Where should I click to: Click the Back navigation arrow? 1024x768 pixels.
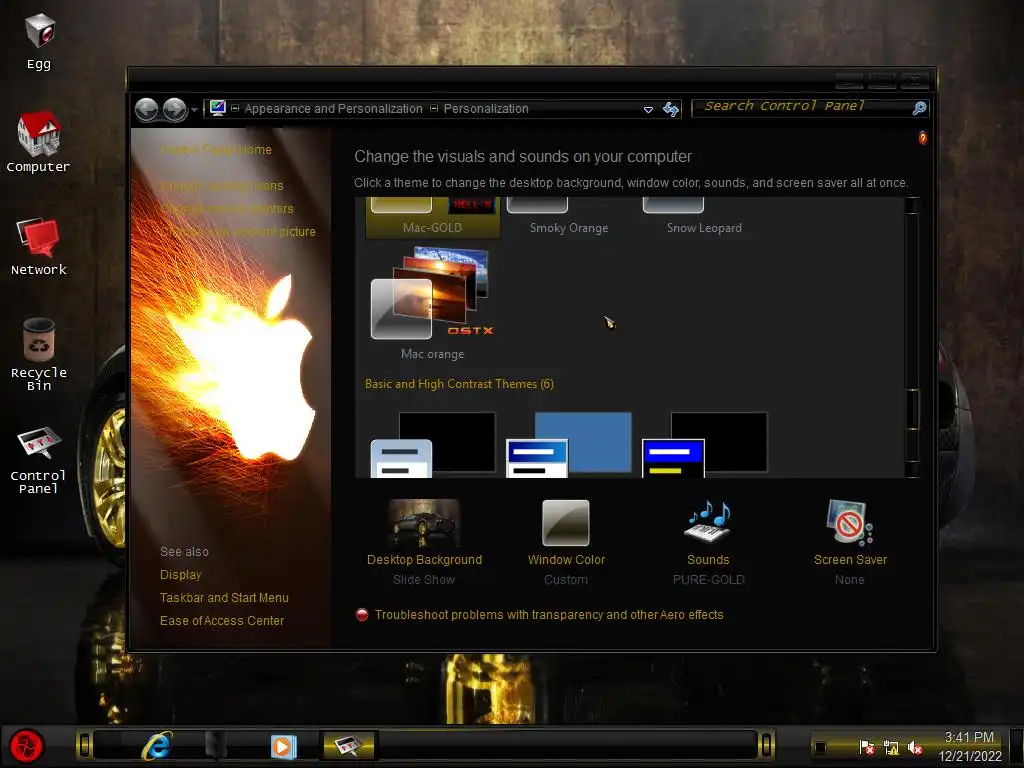(x=147, y=109)
